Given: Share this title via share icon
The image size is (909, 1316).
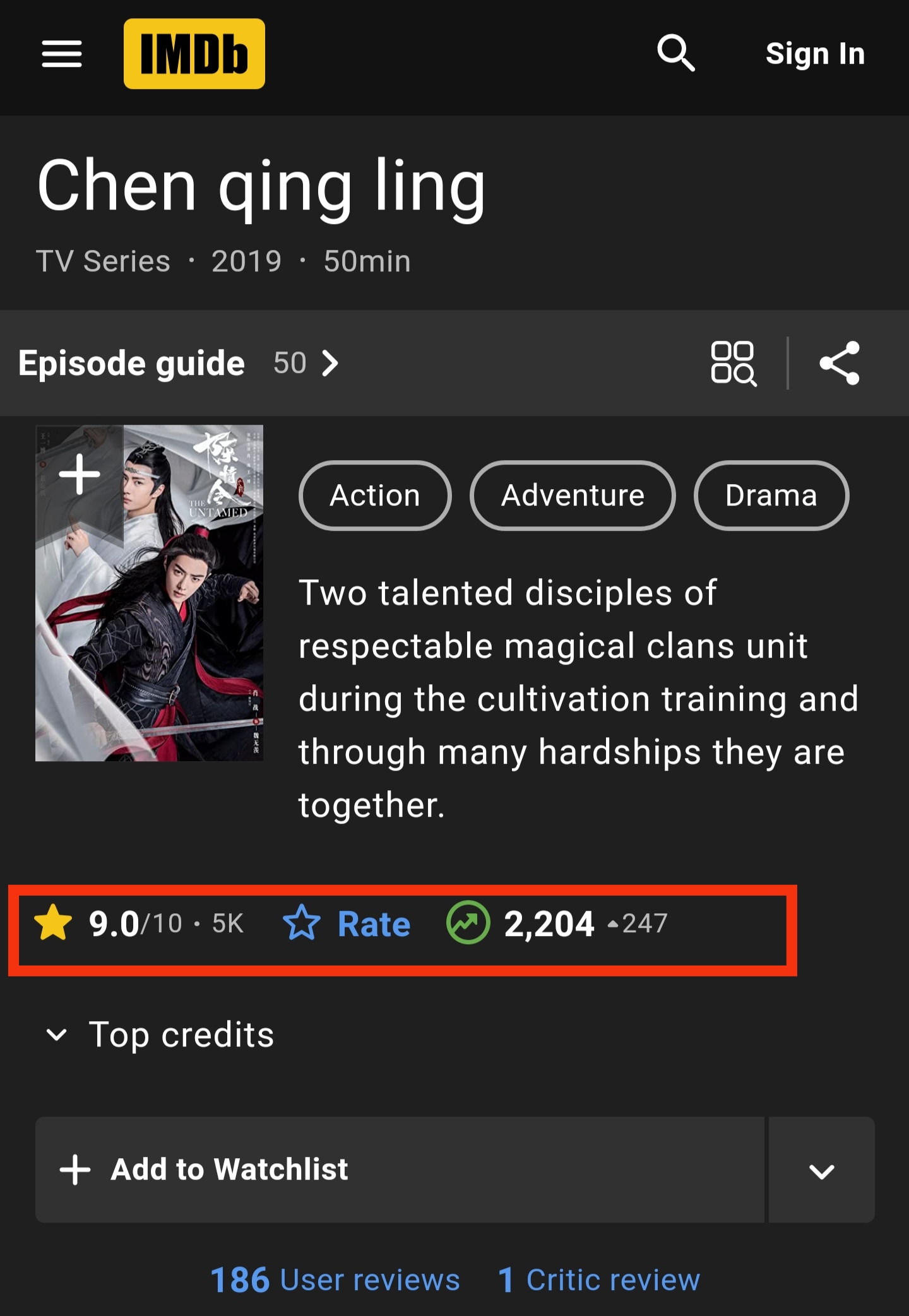Looking at the screenshot, I should click(840, 363).
